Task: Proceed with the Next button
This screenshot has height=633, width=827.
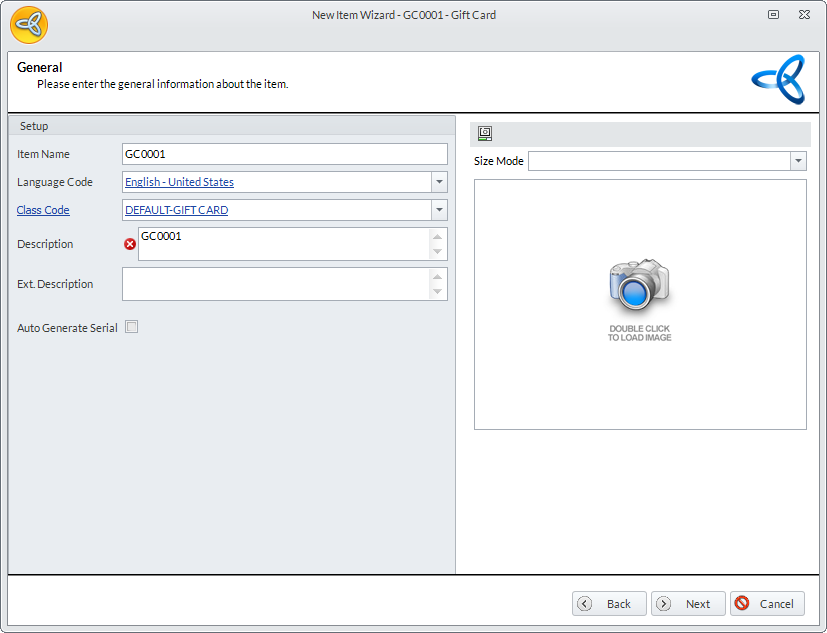Action: (x=688, y=603)
